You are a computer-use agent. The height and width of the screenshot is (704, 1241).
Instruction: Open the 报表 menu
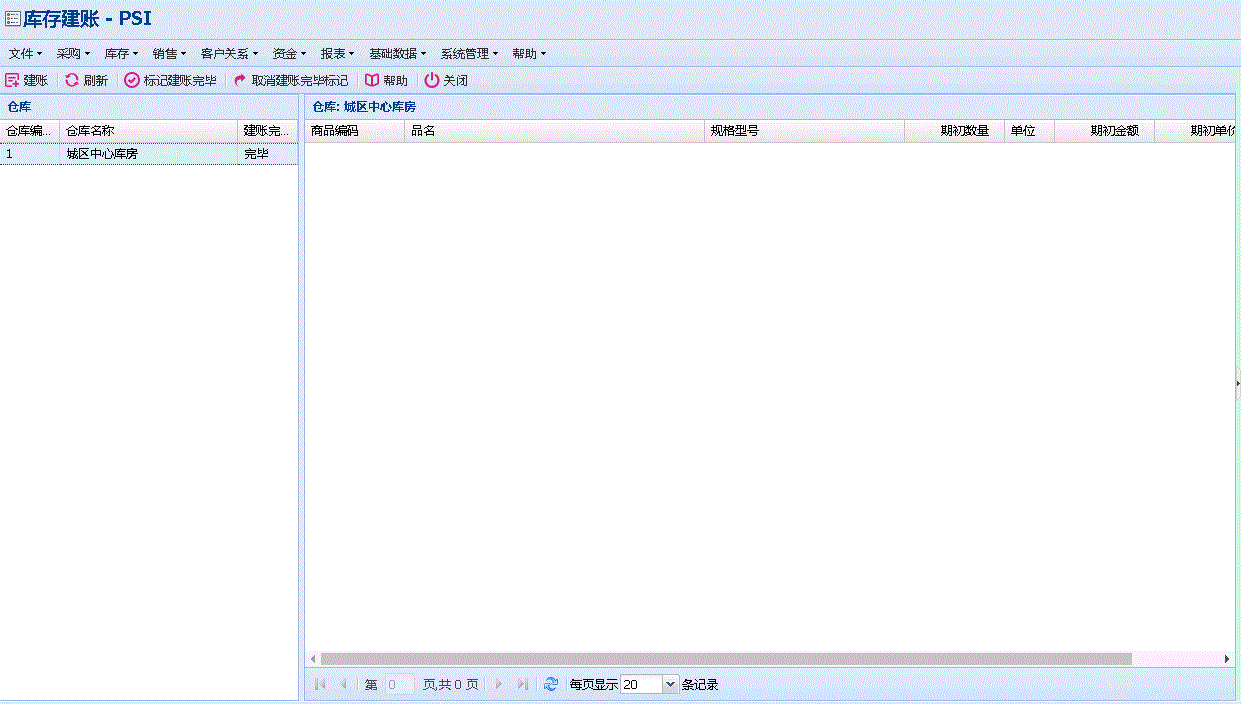[337, 53]
